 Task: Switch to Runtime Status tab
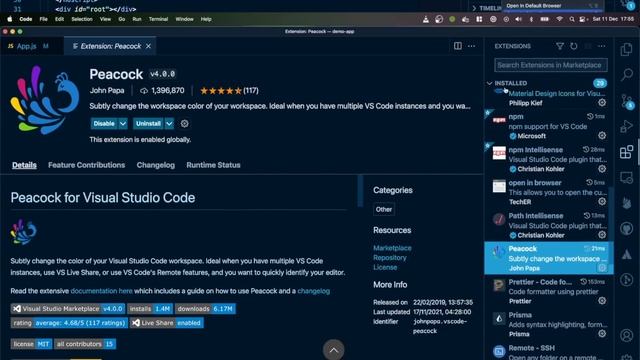[x=213, y=165]
